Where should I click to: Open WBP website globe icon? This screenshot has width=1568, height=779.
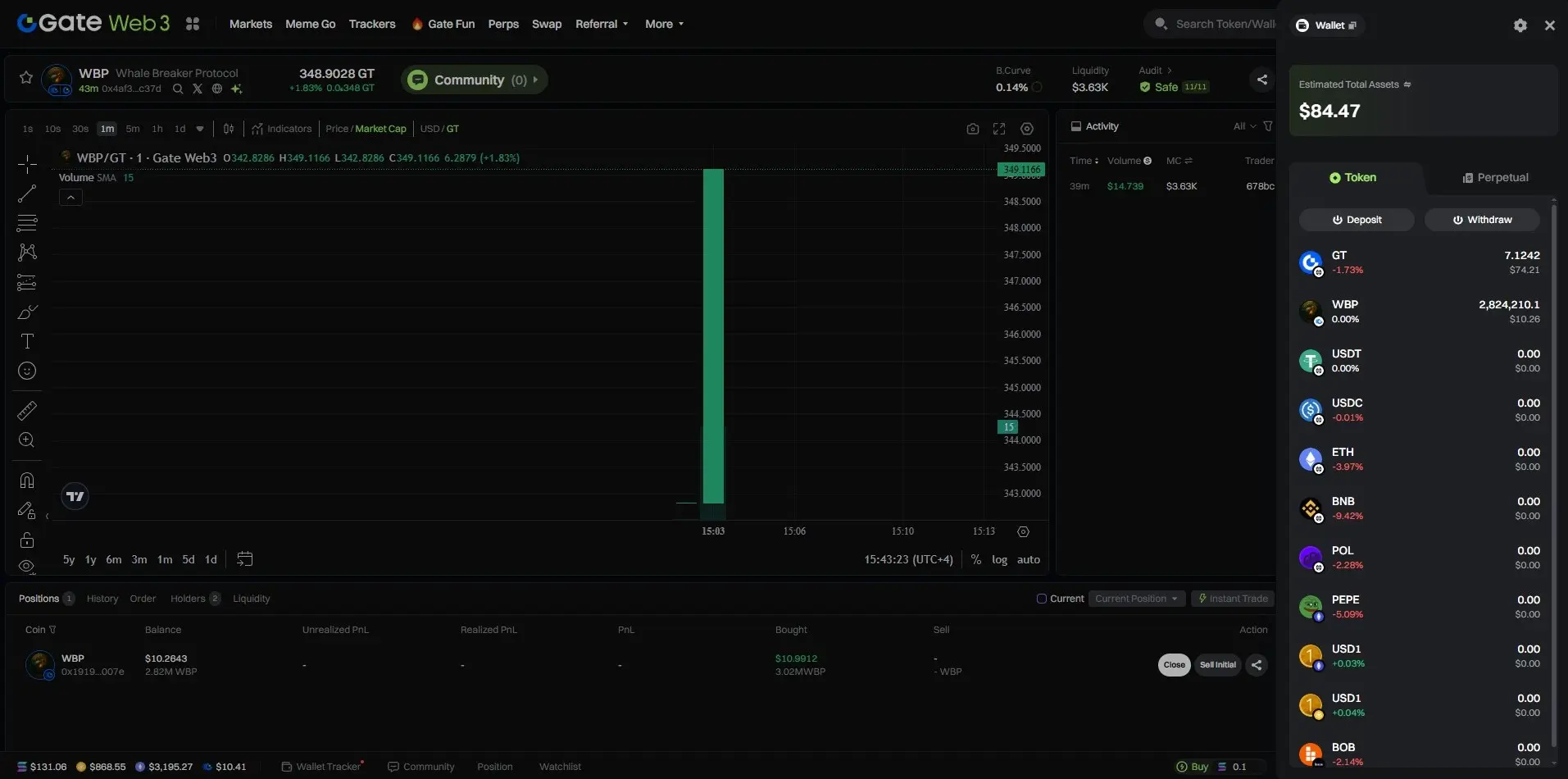tap(217, 89)
